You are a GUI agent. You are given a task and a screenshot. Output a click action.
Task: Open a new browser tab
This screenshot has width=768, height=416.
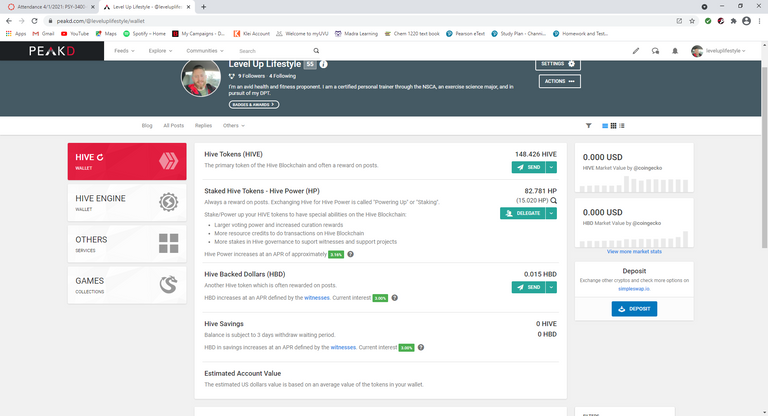point(203,7)
